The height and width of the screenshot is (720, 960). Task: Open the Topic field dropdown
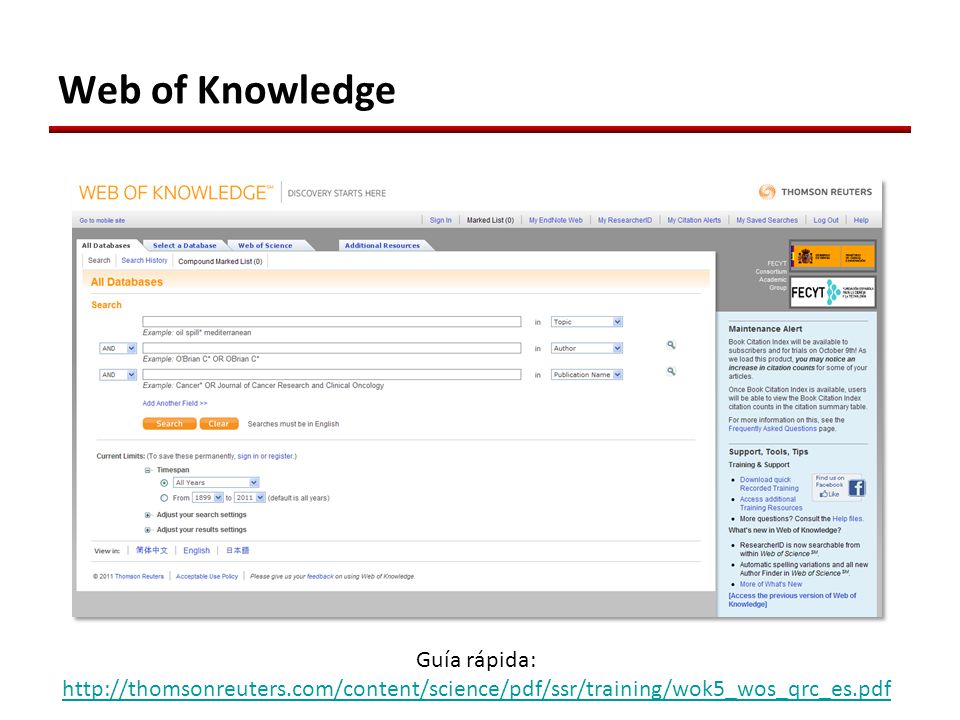(x=587, y=322)
